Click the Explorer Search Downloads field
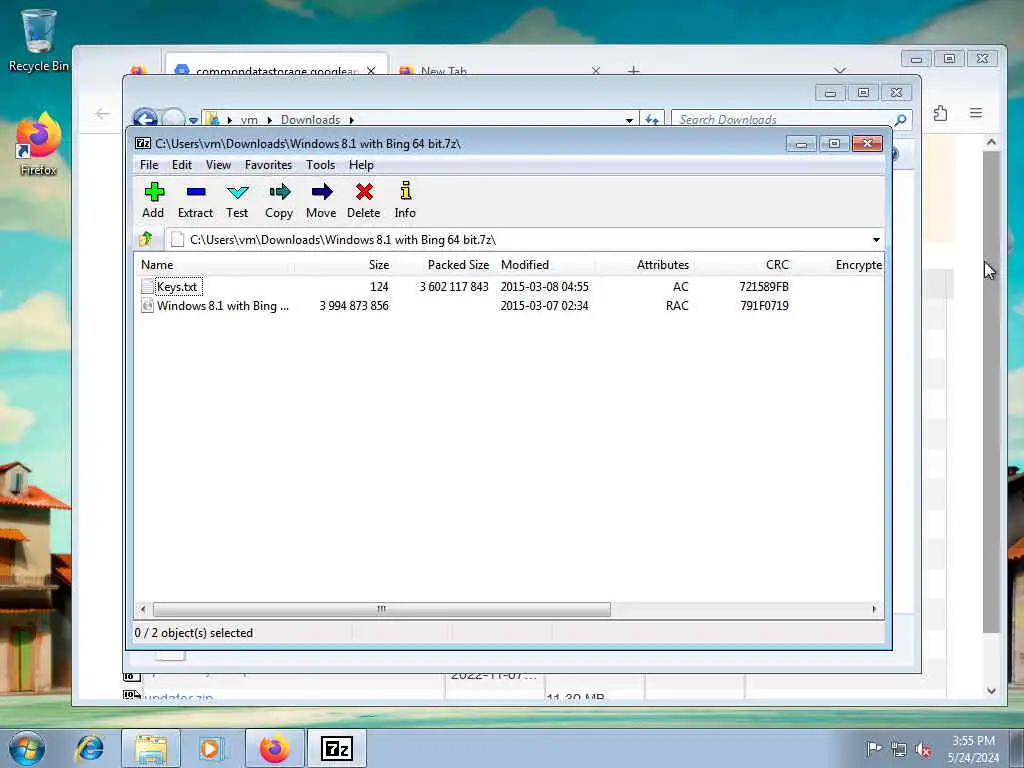The height and width of the screenshot is (768, 1024). 782,120
